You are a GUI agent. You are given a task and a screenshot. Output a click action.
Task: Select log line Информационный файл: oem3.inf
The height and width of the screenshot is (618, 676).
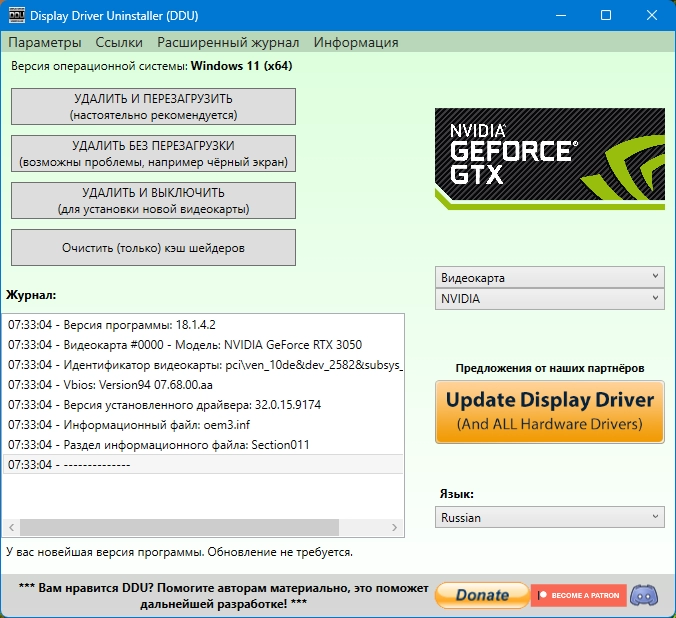[203, 425]
